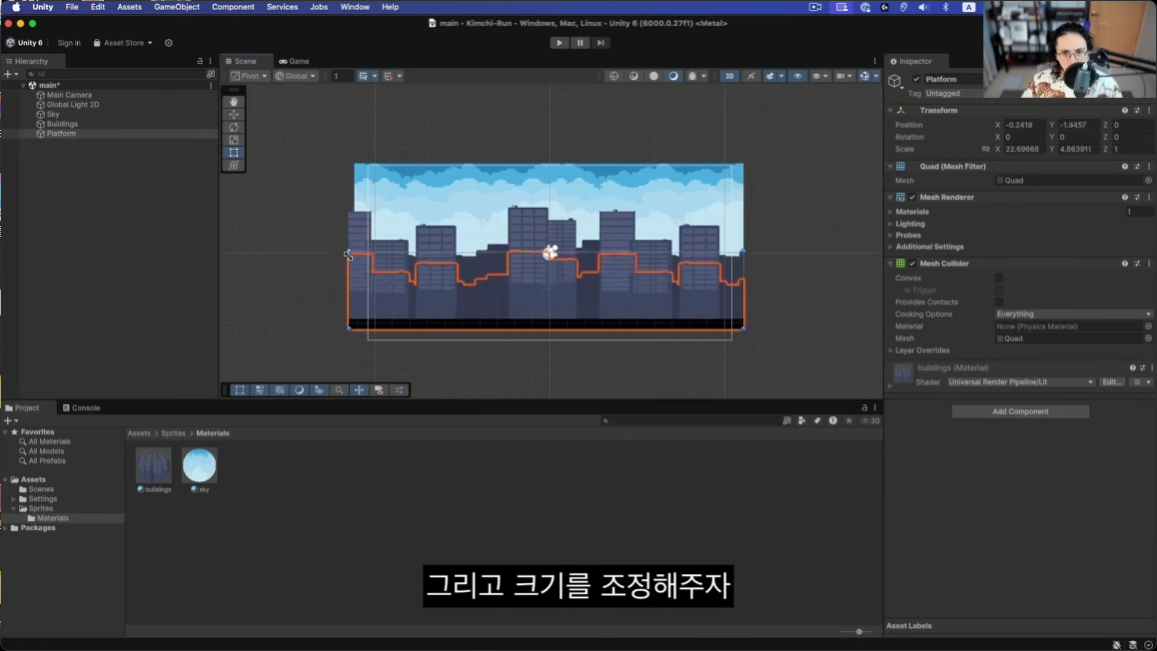Open the Project tab
1157x651 pixels.
[x=22, y=407]
